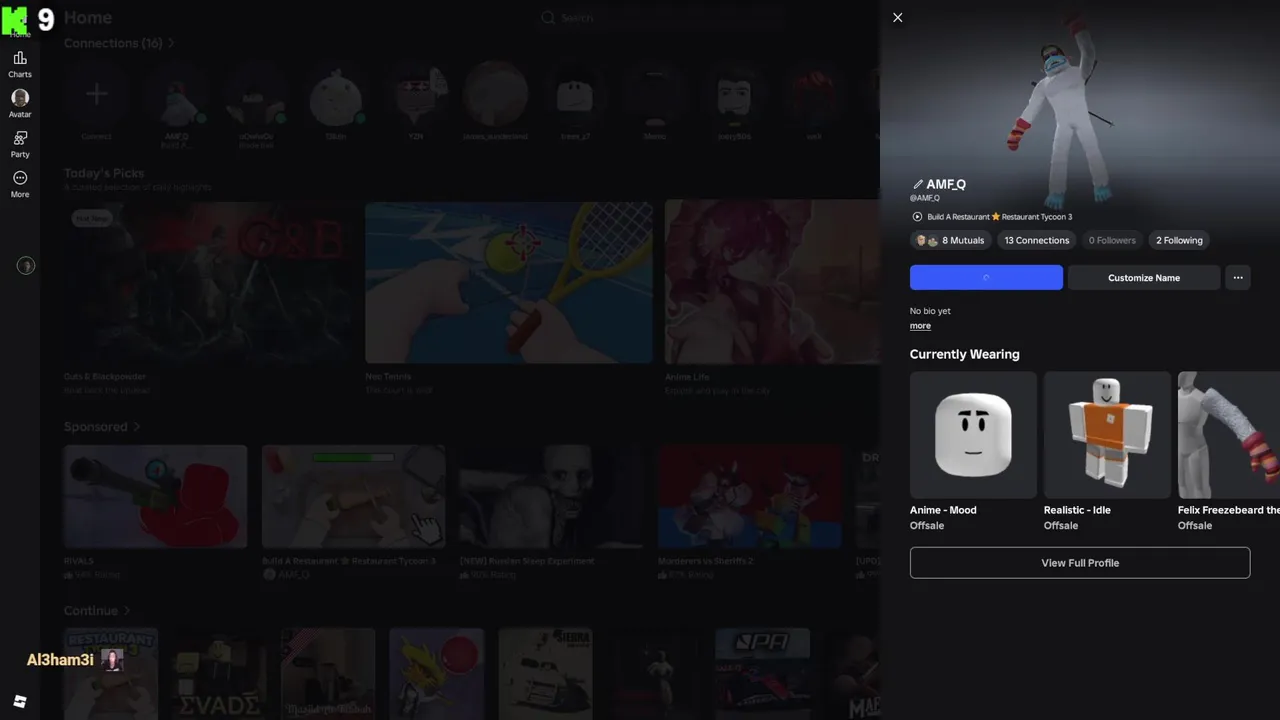Viewport: 1280px width, 720px height.
Task: Open the Murderers vs Sheriffs 2 tile
Action: [750, 497]
